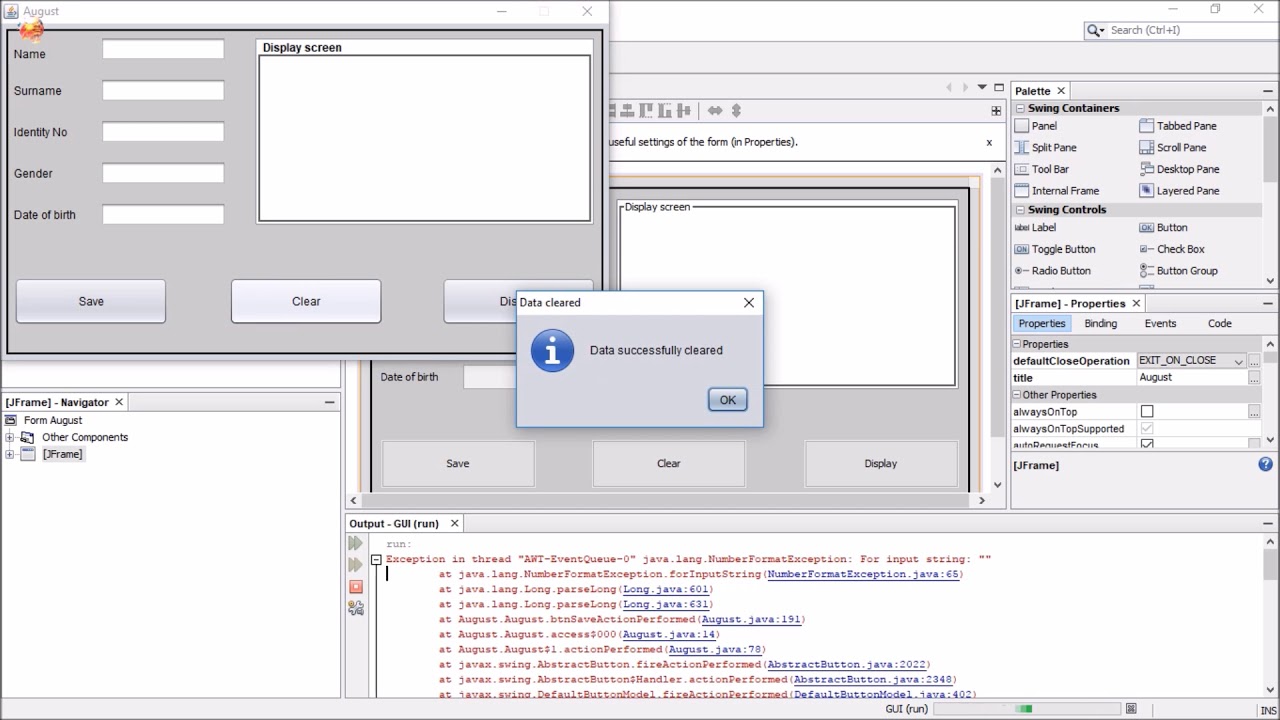Select Desktop Pane component in Palette

point(1180,169)
